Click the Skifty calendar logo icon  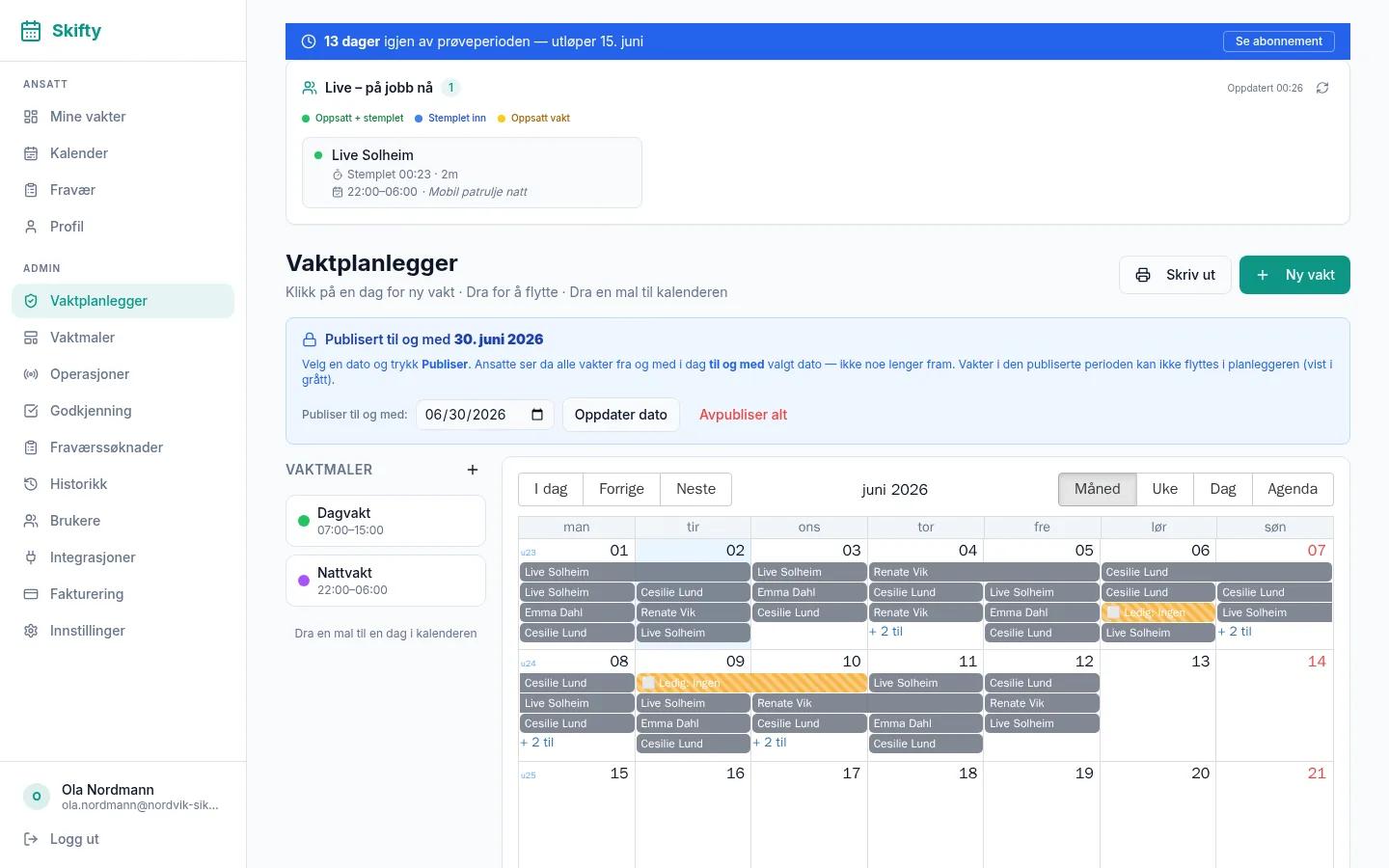click(x=31, y=31)
